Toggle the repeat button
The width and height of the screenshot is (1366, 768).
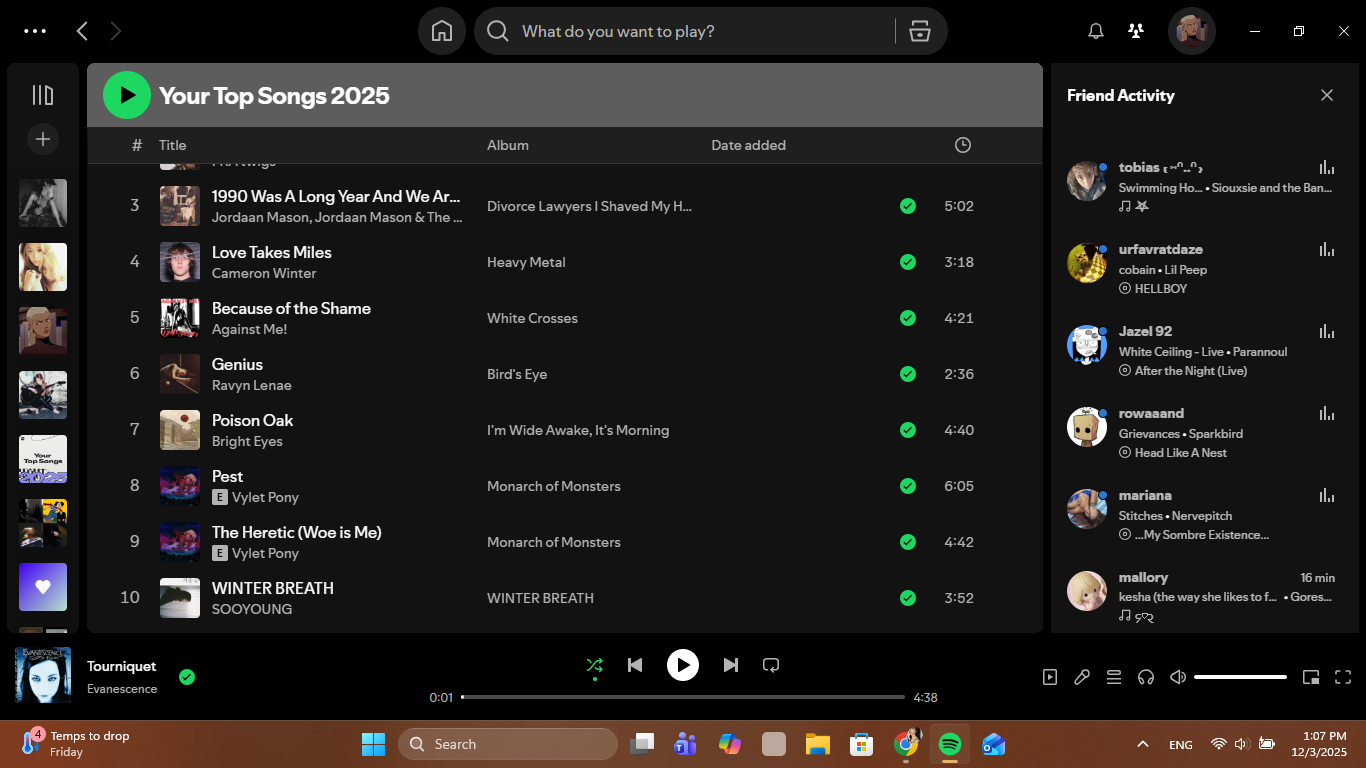771,665
